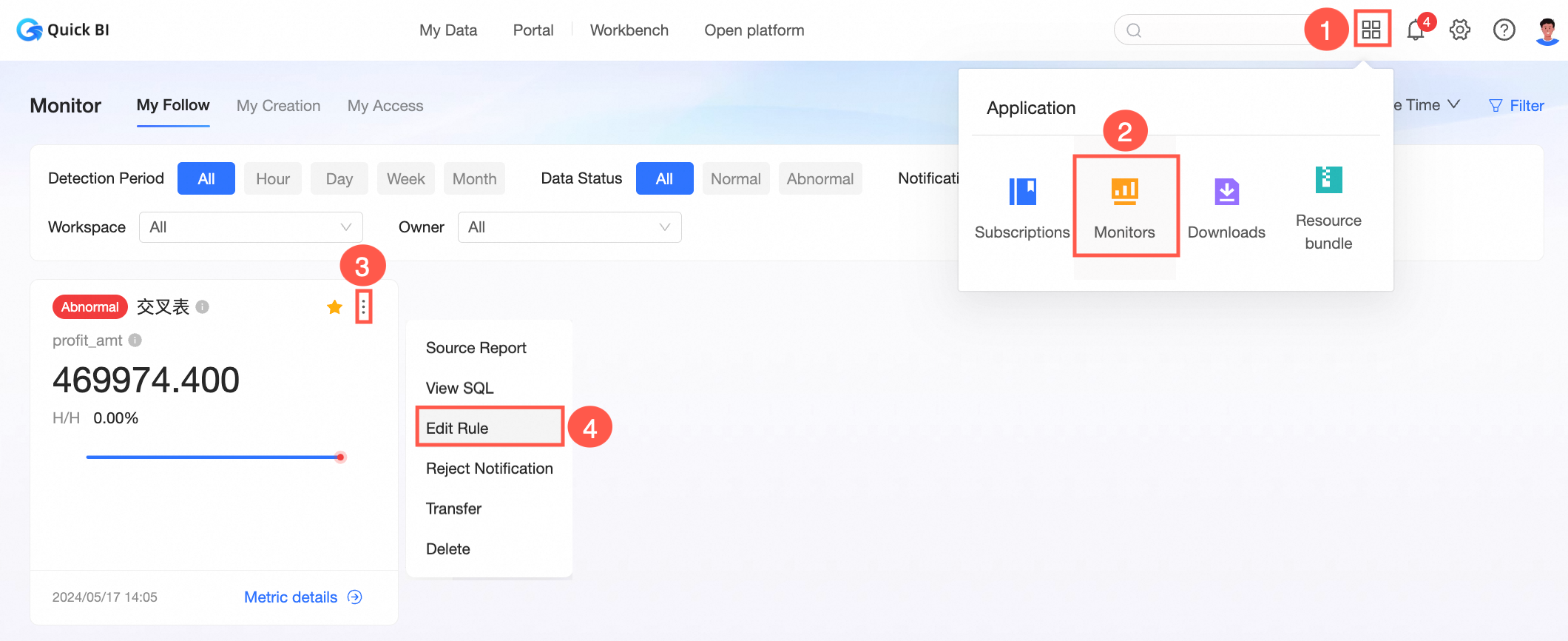Select All under Detection Period
This screenshot has height=641, width=1568.
coord(206,178)
